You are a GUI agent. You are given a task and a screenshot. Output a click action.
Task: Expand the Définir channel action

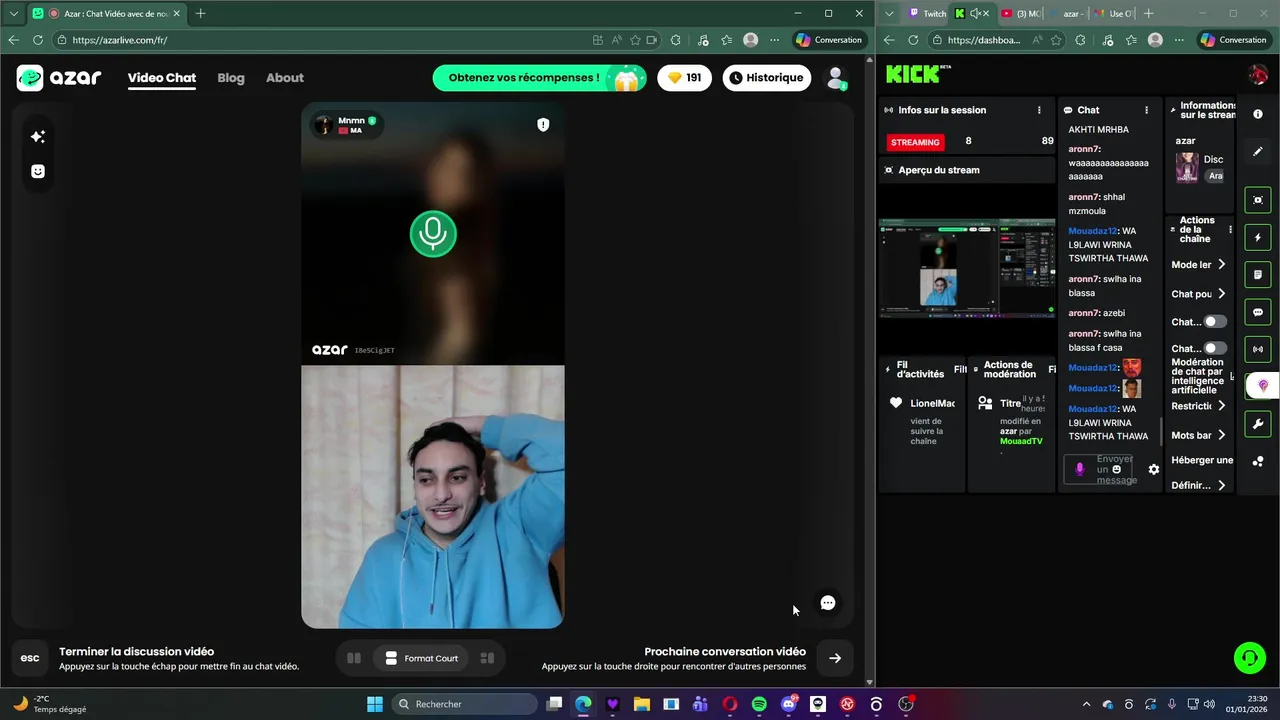[x=1199, y=485]
